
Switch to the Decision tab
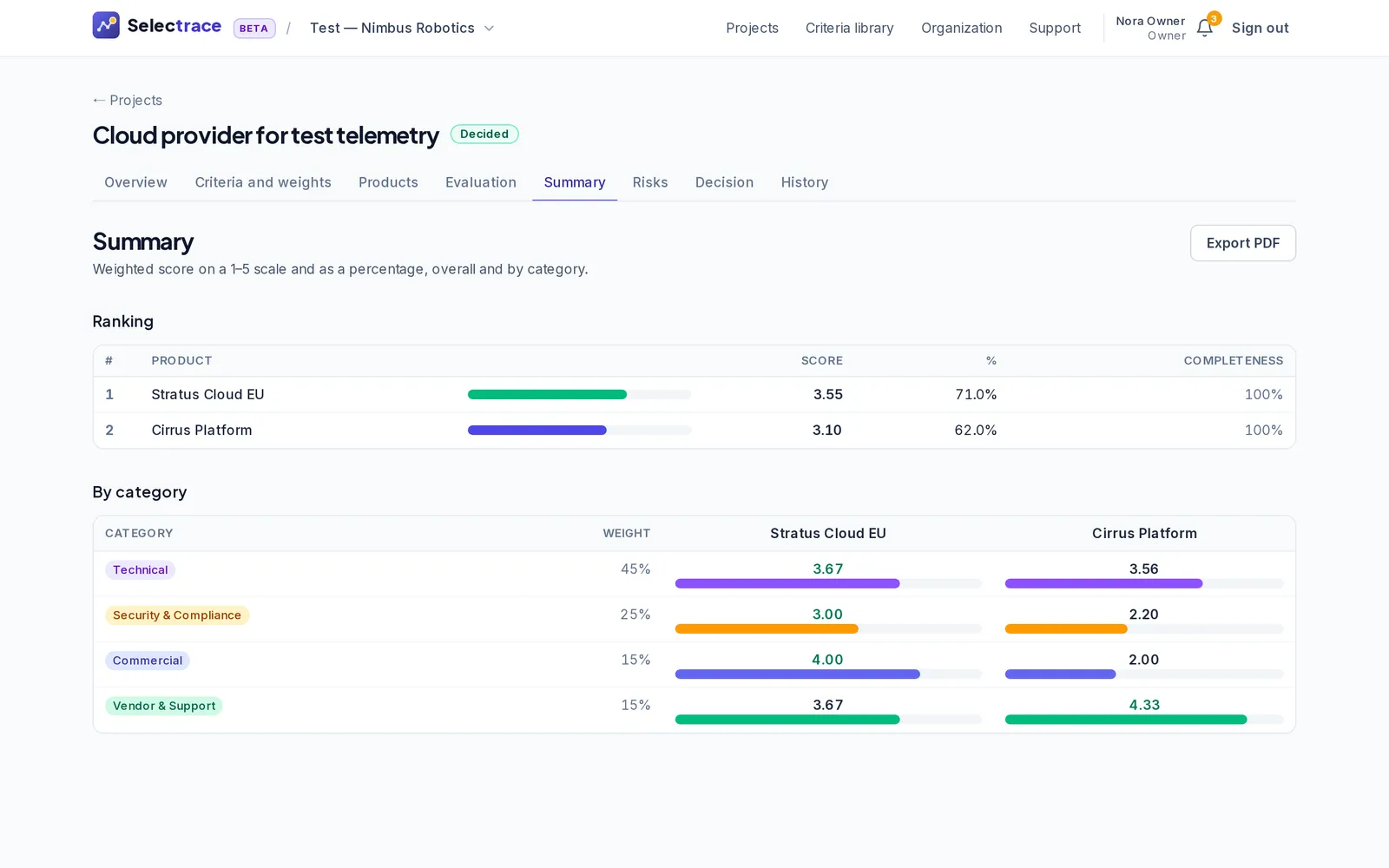tap(724, 182)
